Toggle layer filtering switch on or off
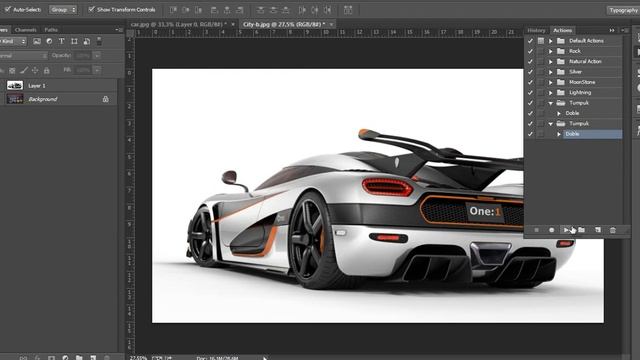This screenshot has width=640, height=360. coord(99,41)
